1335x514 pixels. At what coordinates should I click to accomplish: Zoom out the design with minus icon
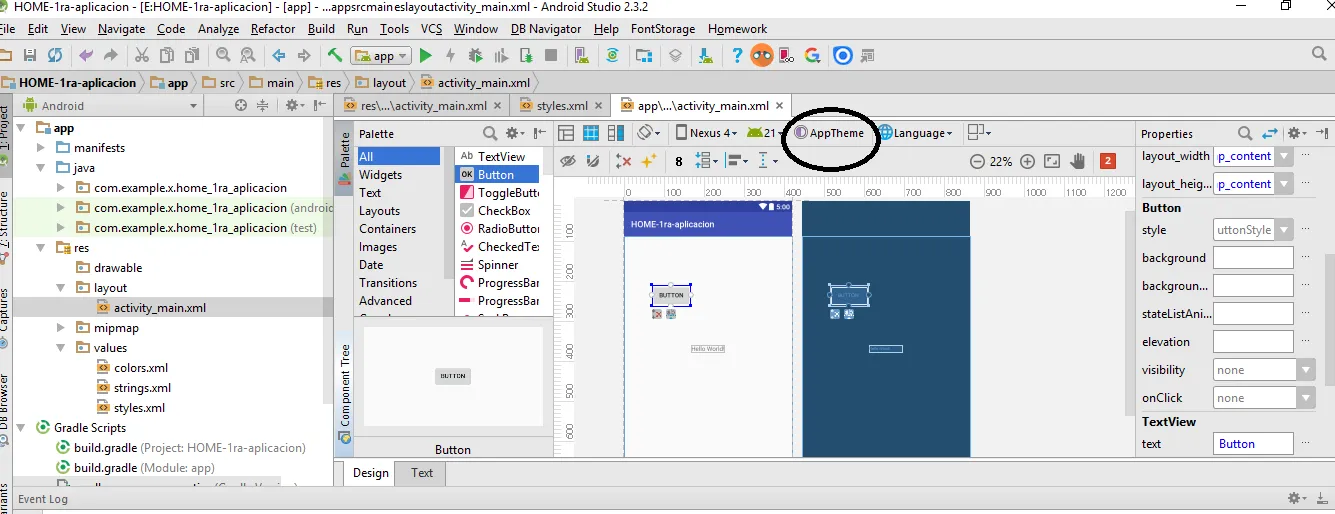pos(977,161)
